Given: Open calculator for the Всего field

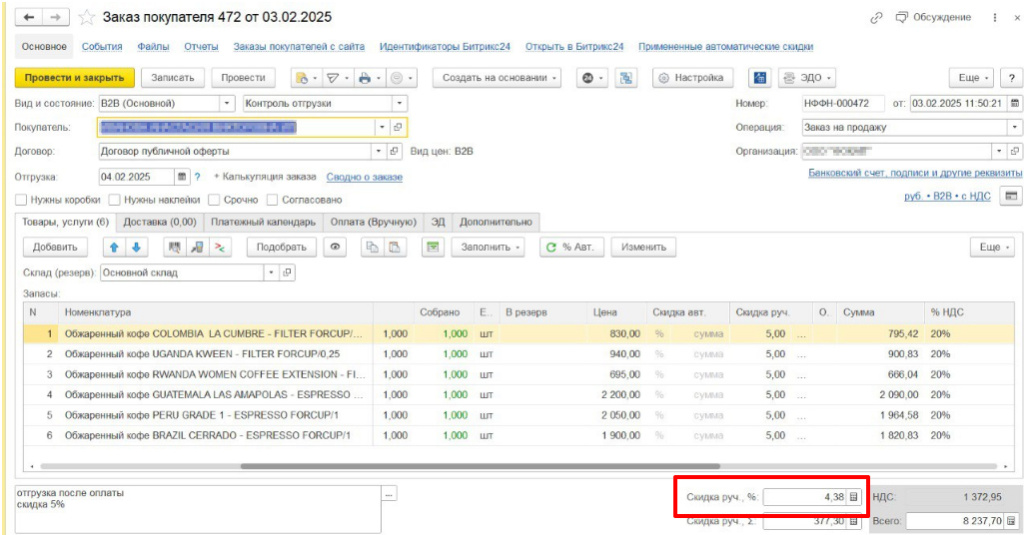Looking at the screenshot, I should [1011, 521].
